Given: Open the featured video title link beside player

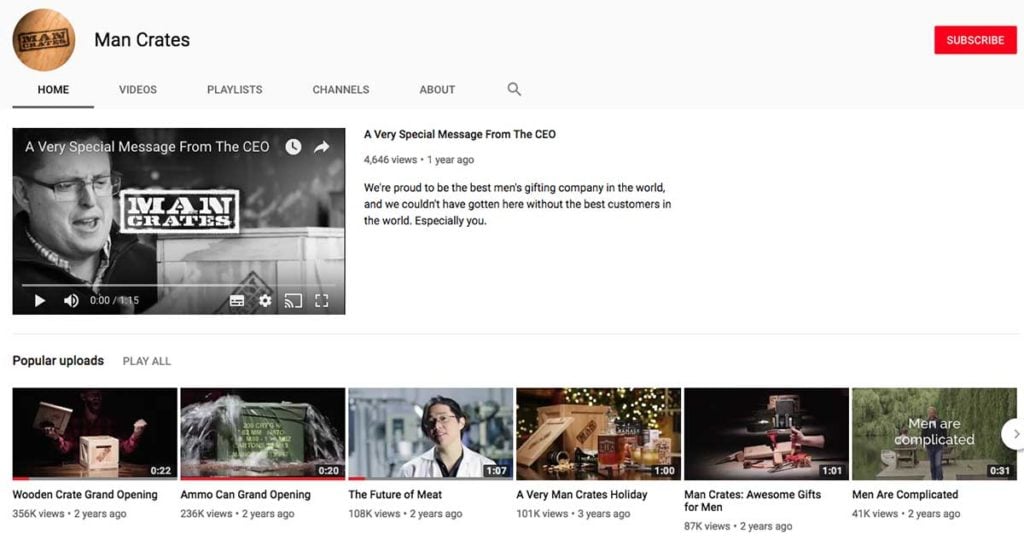Looking at the screenshot, I should coord(460,135).
